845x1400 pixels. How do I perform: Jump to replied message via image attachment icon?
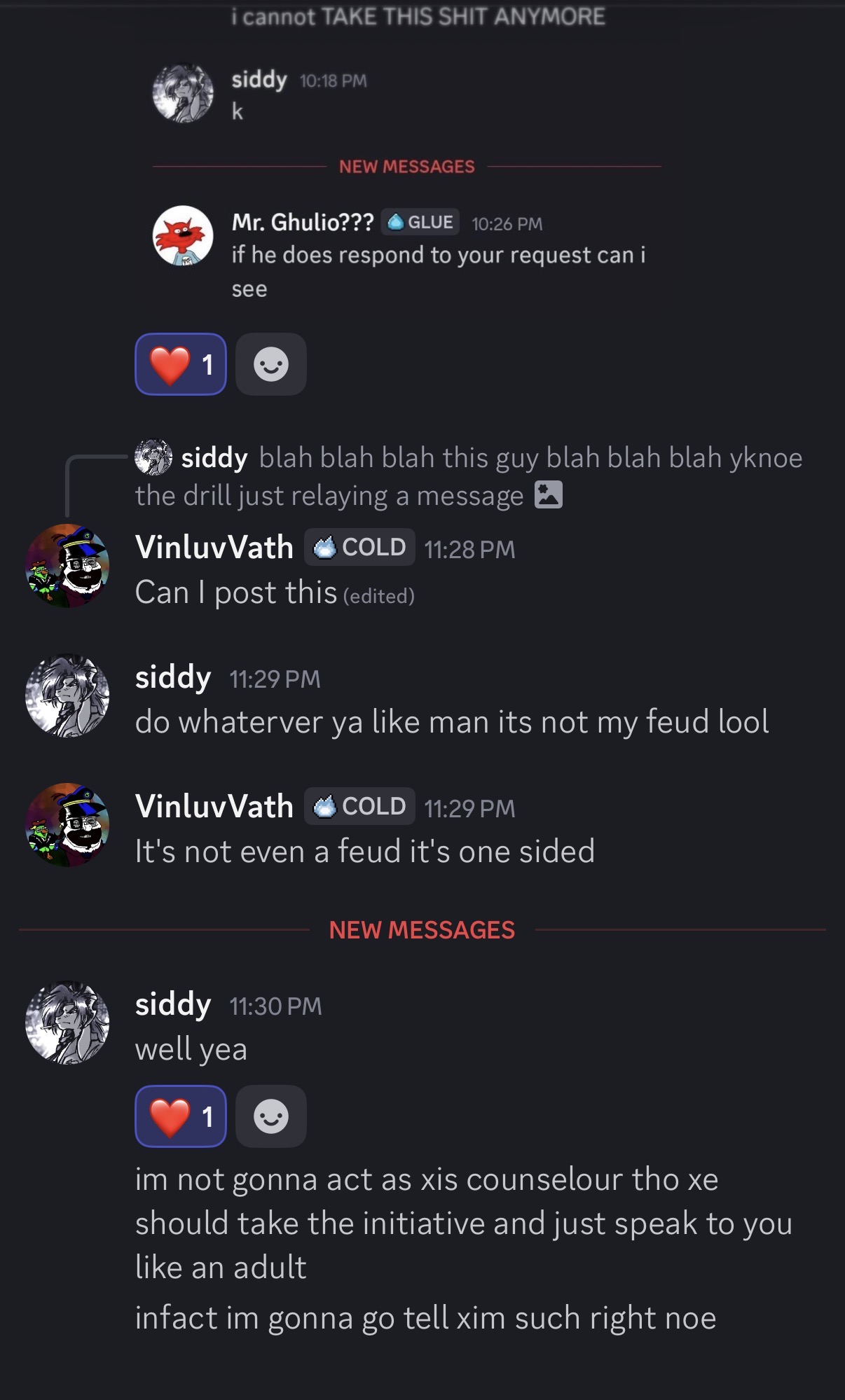[549, 494]
